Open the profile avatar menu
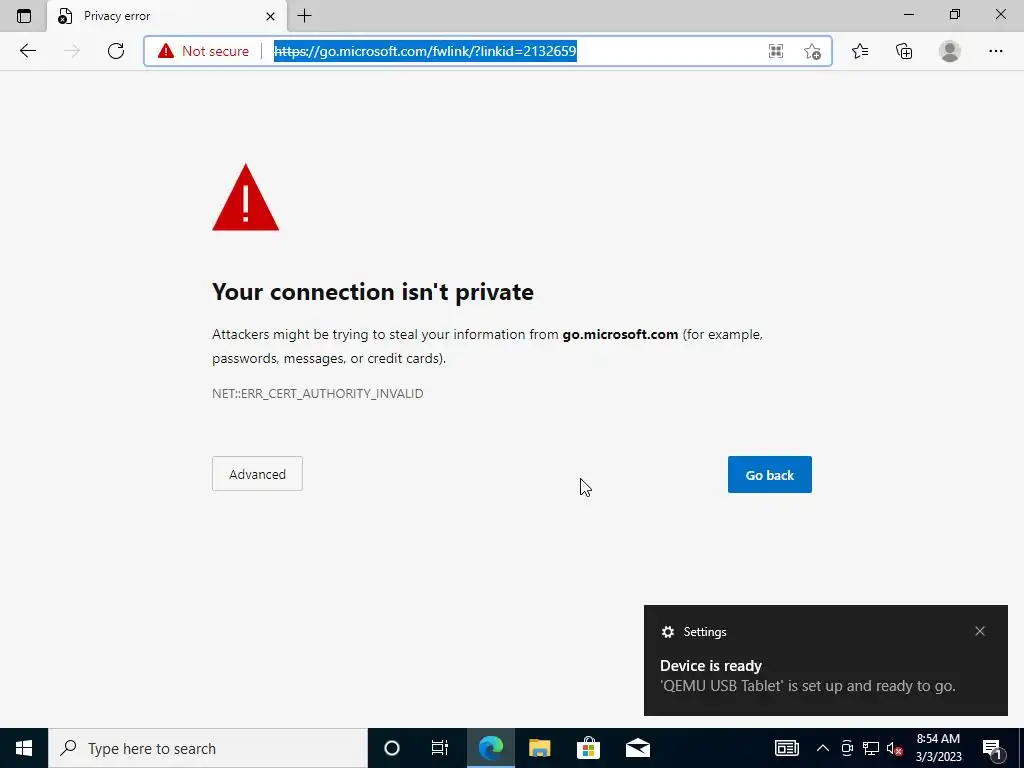The width and height of the screenshot is (1024, 768). point(950,51)
